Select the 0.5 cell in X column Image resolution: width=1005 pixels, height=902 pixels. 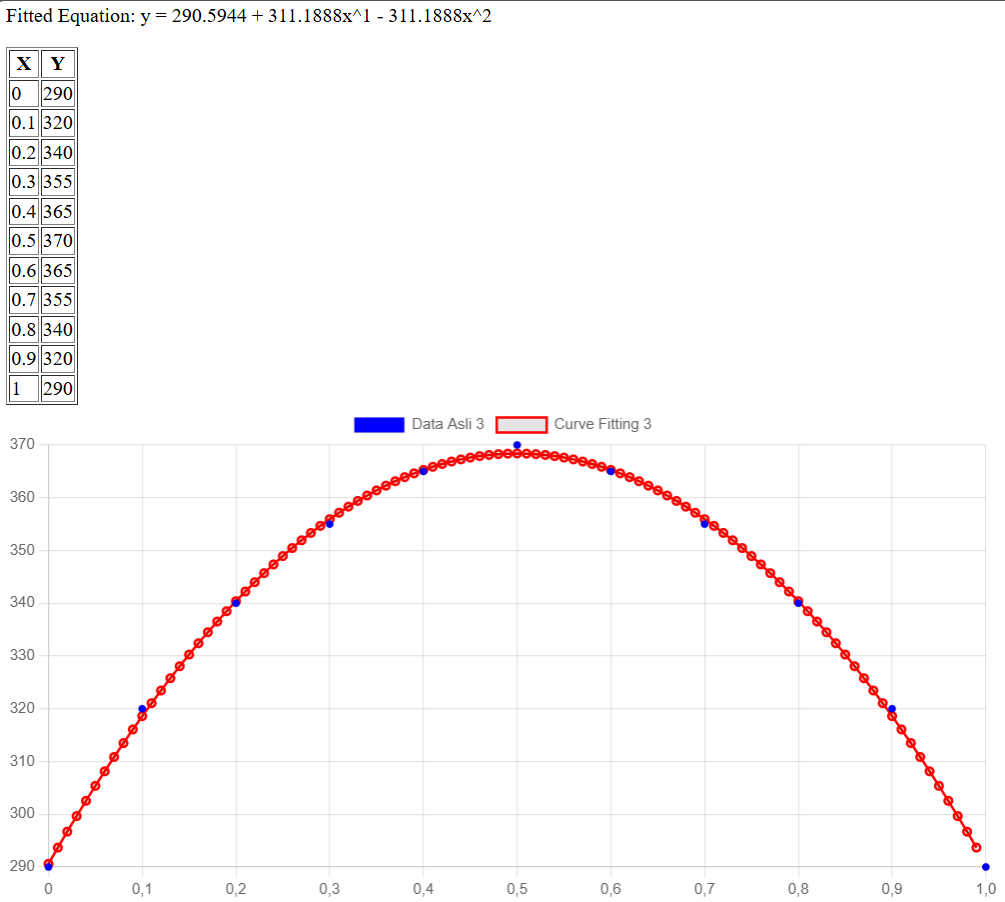pos(23,241)
